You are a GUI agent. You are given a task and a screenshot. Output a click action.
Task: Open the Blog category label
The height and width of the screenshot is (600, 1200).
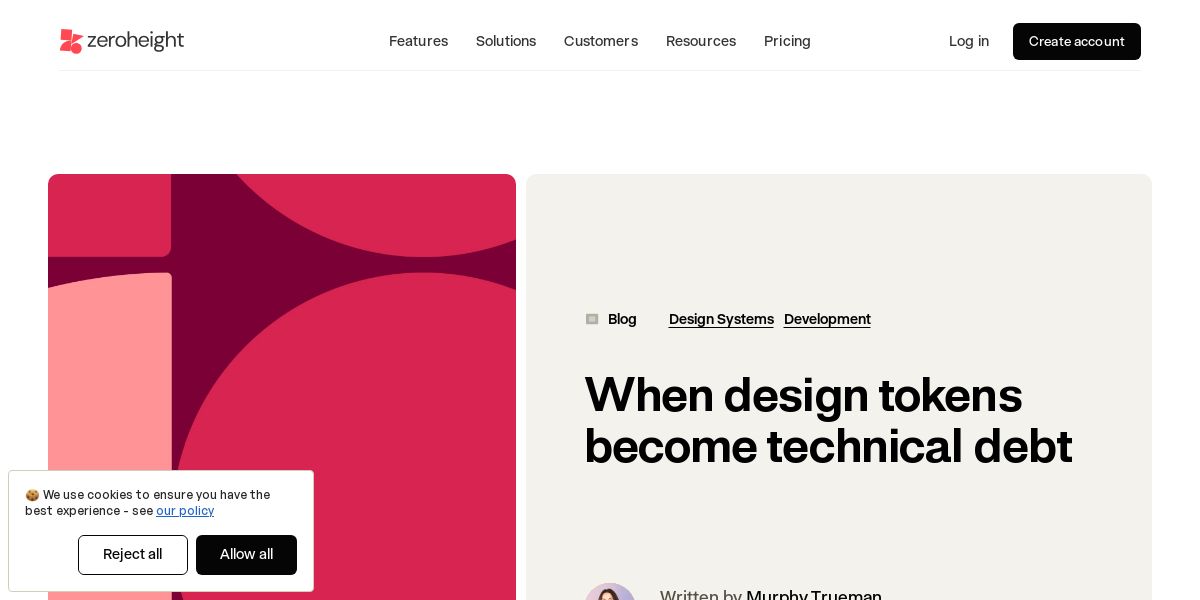622,319
